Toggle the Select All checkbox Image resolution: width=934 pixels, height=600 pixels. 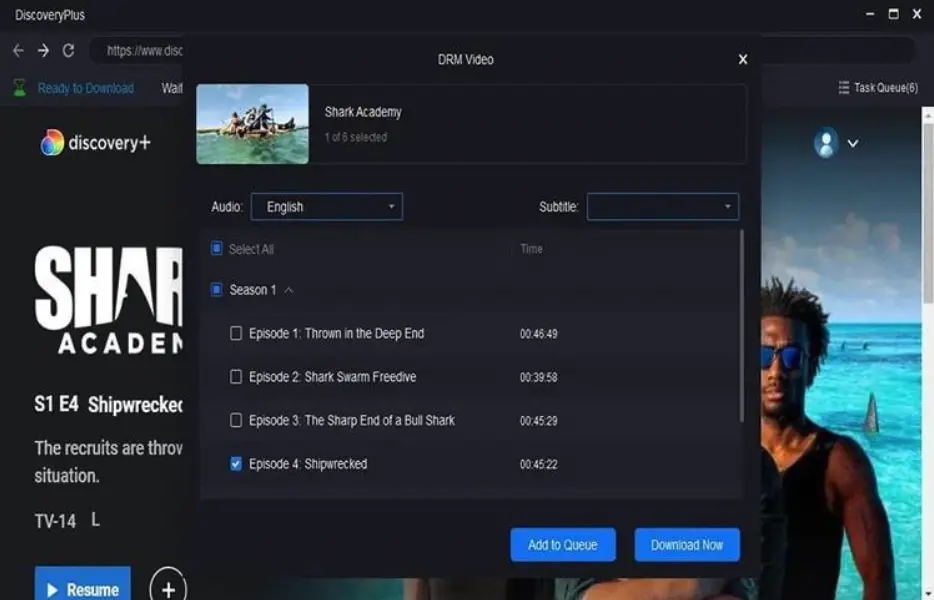217,248
